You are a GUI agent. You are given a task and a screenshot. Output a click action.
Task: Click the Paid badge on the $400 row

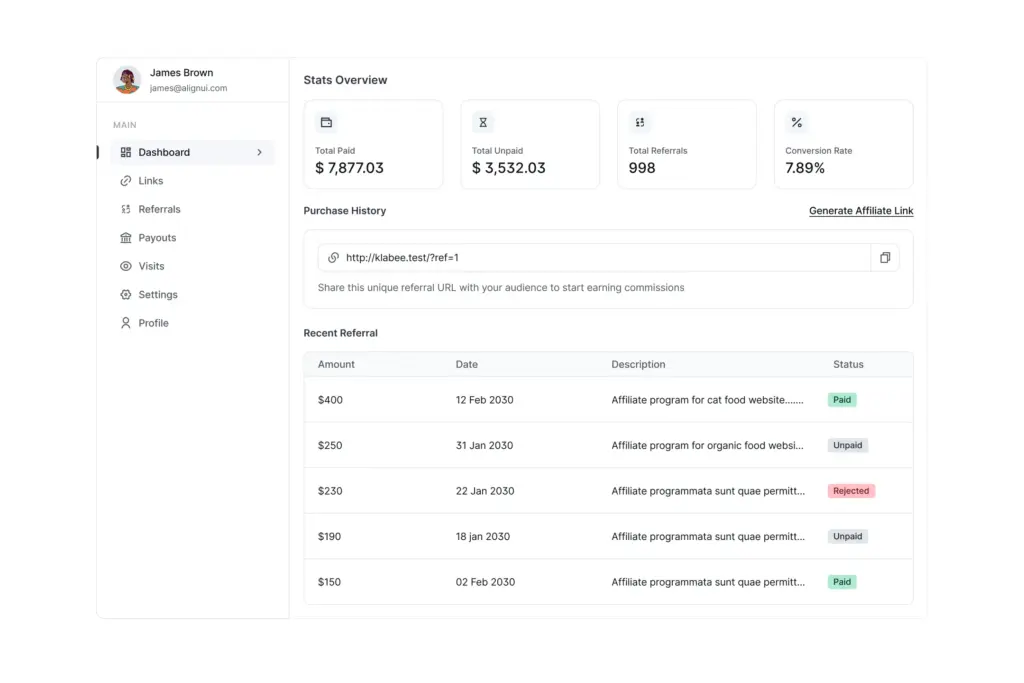coord(841,399)
